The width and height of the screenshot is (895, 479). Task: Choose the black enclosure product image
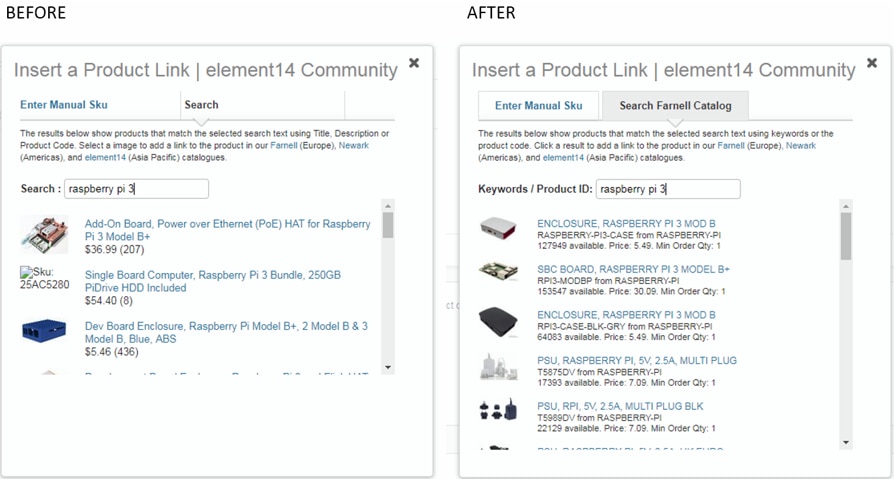coord(498,320)
